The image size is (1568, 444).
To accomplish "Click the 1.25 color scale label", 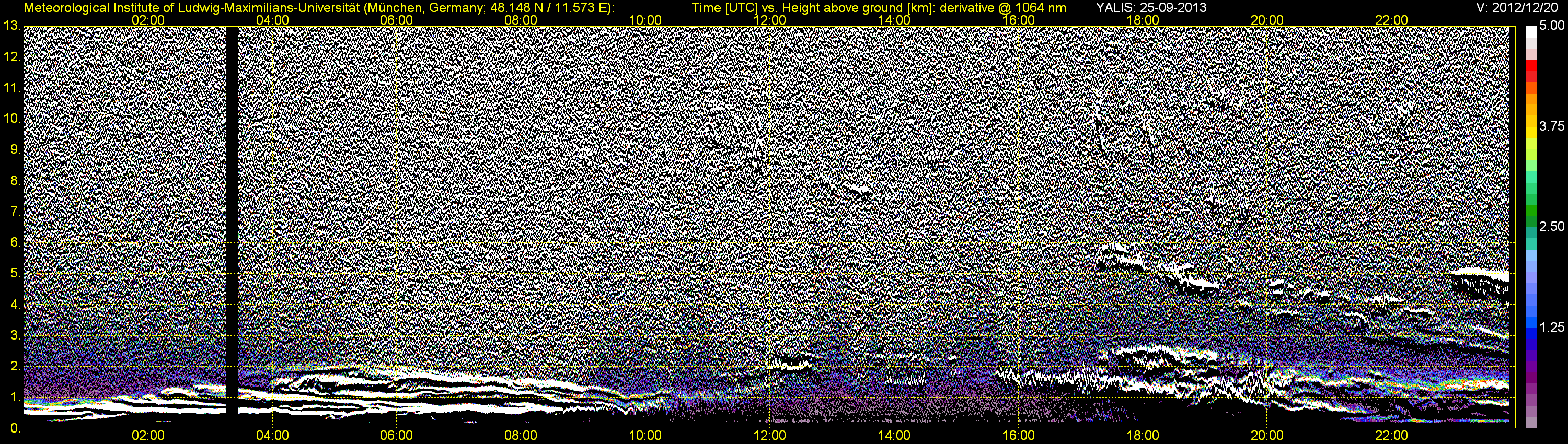I will pos(1552,326).
